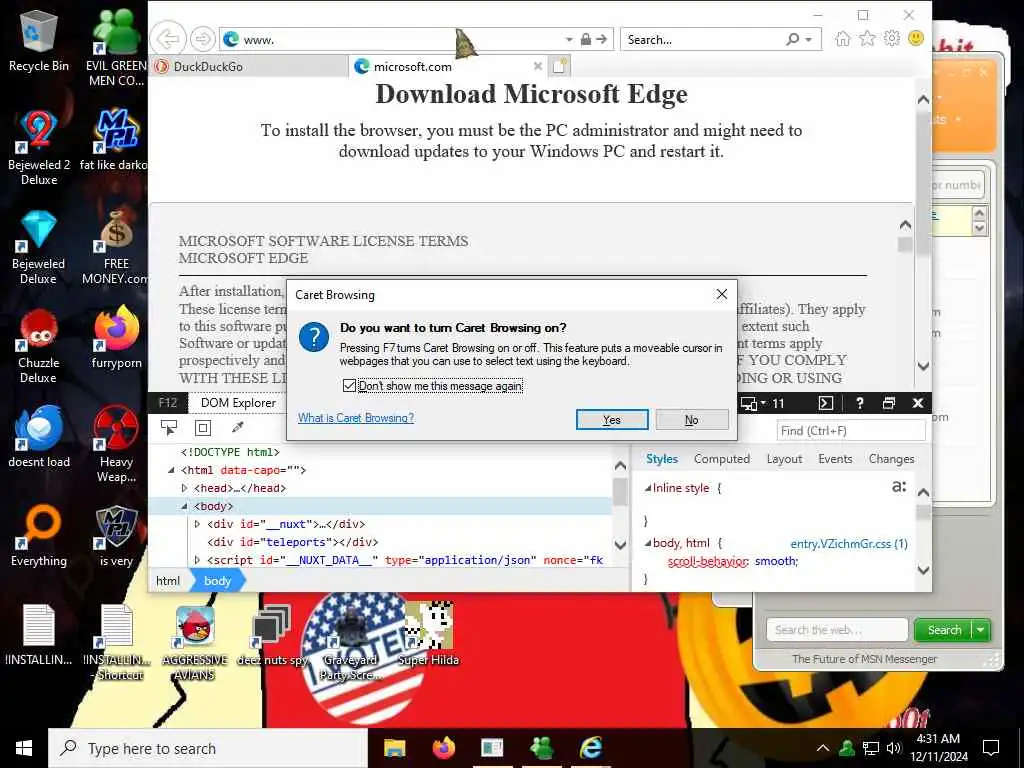Collapse the html data-capo node

click(x=171, y=470)
